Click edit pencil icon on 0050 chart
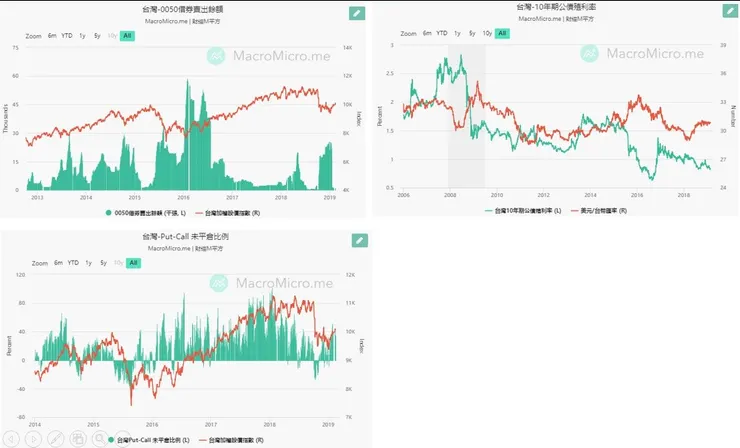The height and width of the screenshot is (448, 740). click(357, 13)
